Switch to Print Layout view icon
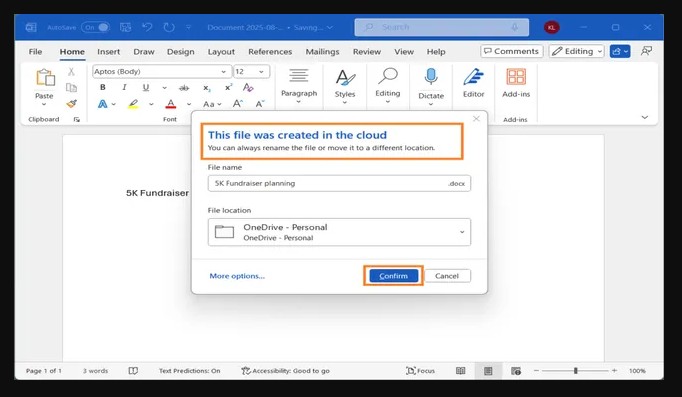 (x=488, y=371)
